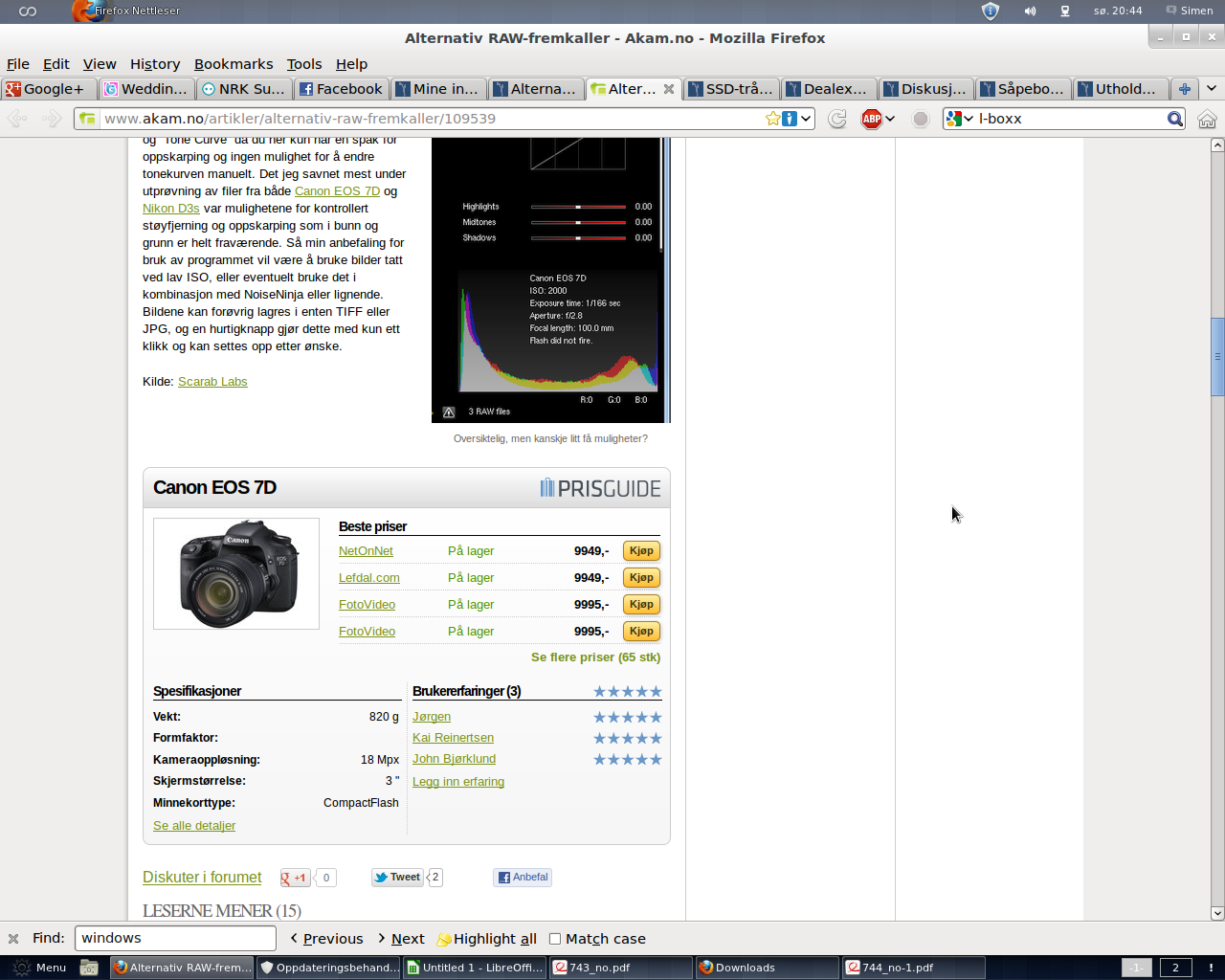Click the gray round stop icon

[x=921, y=119]
